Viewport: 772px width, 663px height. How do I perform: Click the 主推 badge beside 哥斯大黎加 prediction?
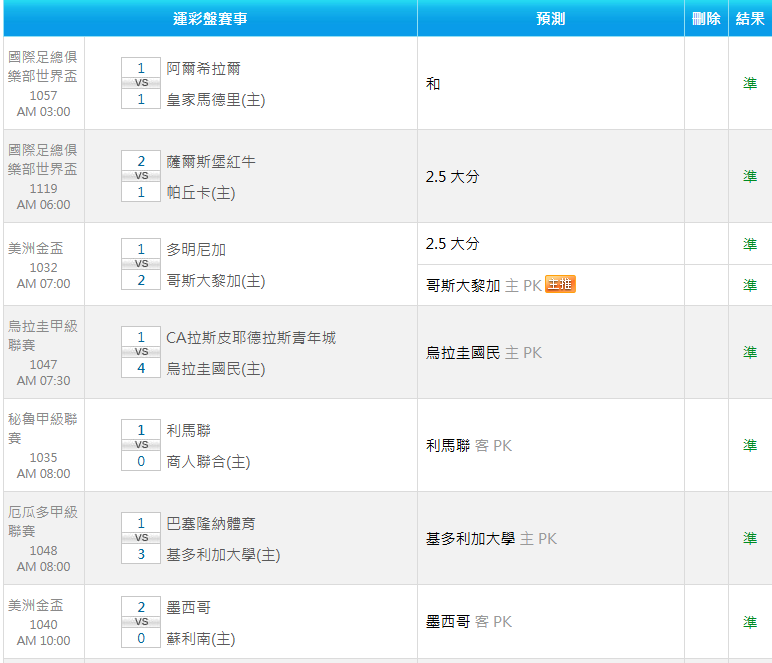coord(560,284)
